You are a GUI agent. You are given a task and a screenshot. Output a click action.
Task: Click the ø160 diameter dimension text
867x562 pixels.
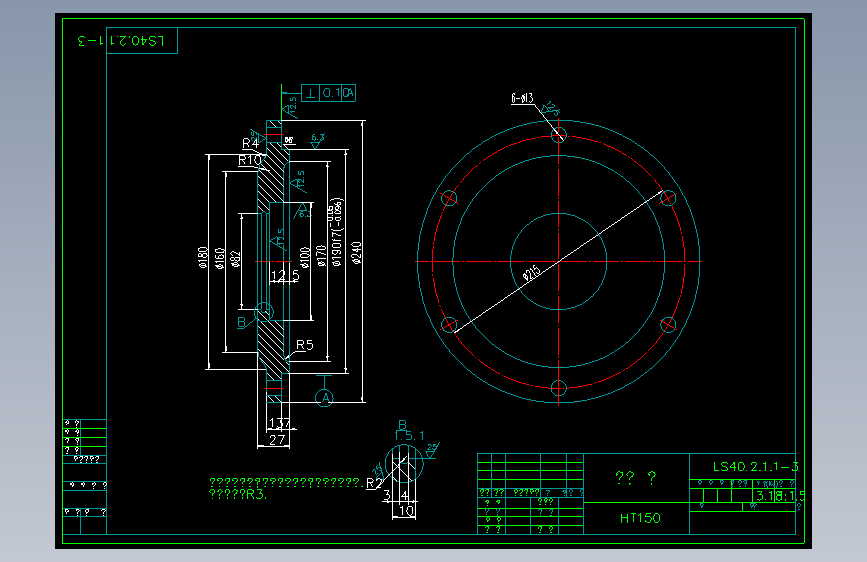click(x=220, y=258)
